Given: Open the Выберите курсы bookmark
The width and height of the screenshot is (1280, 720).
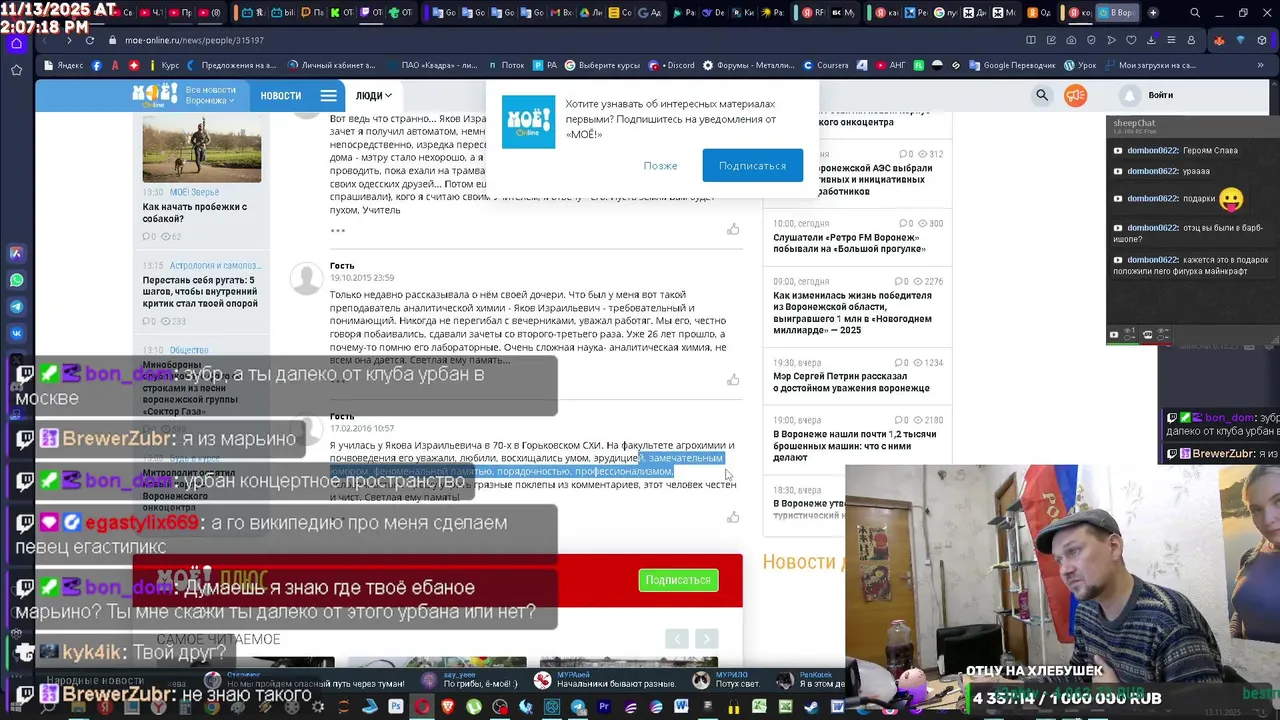Looking at the screenshot, I should [602, 65].
